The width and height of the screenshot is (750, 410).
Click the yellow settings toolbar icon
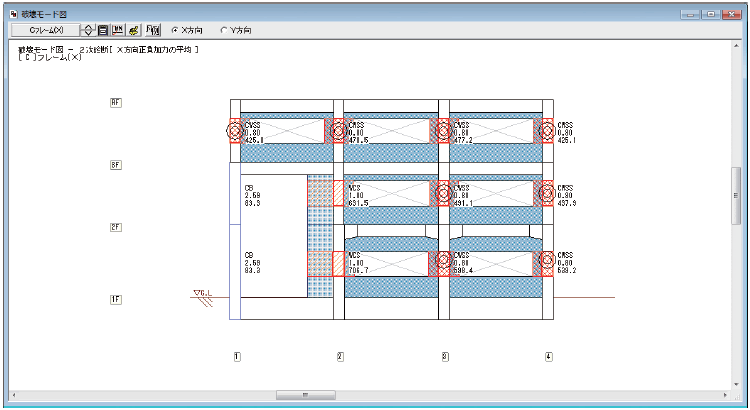134,30
